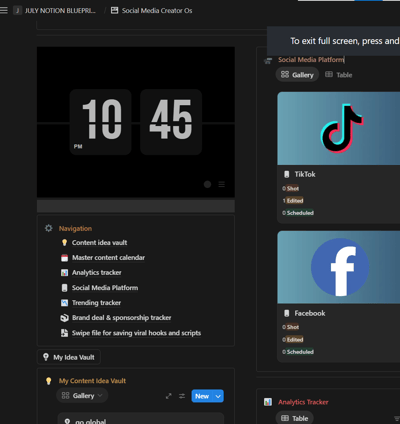Screen dimensions: 400x424
Task: Open the go global gallery card
Action: (141, 418)
